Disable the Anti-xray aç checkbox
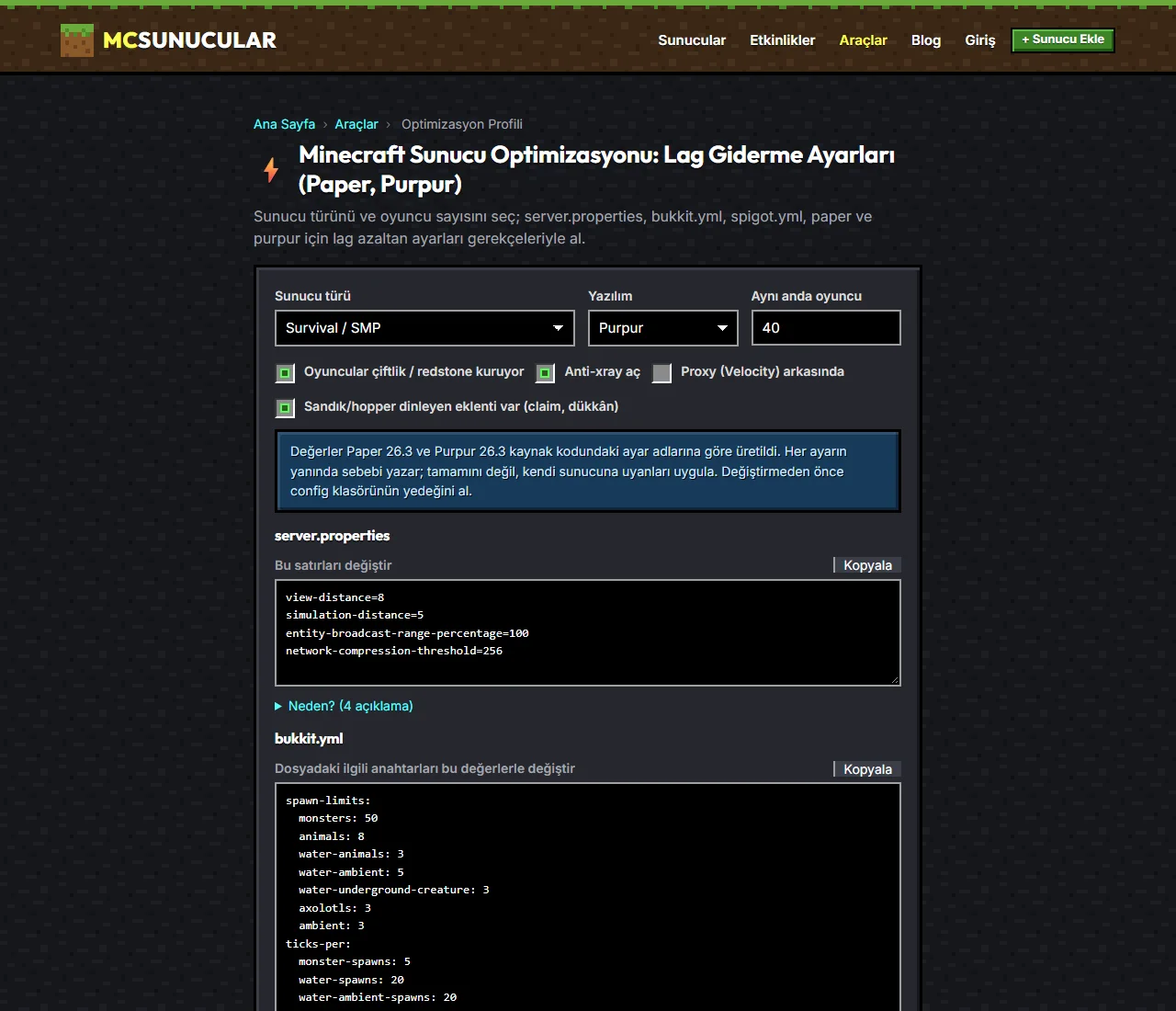1176x1011 pixels. pyautogui.click(x=545, y=373)
